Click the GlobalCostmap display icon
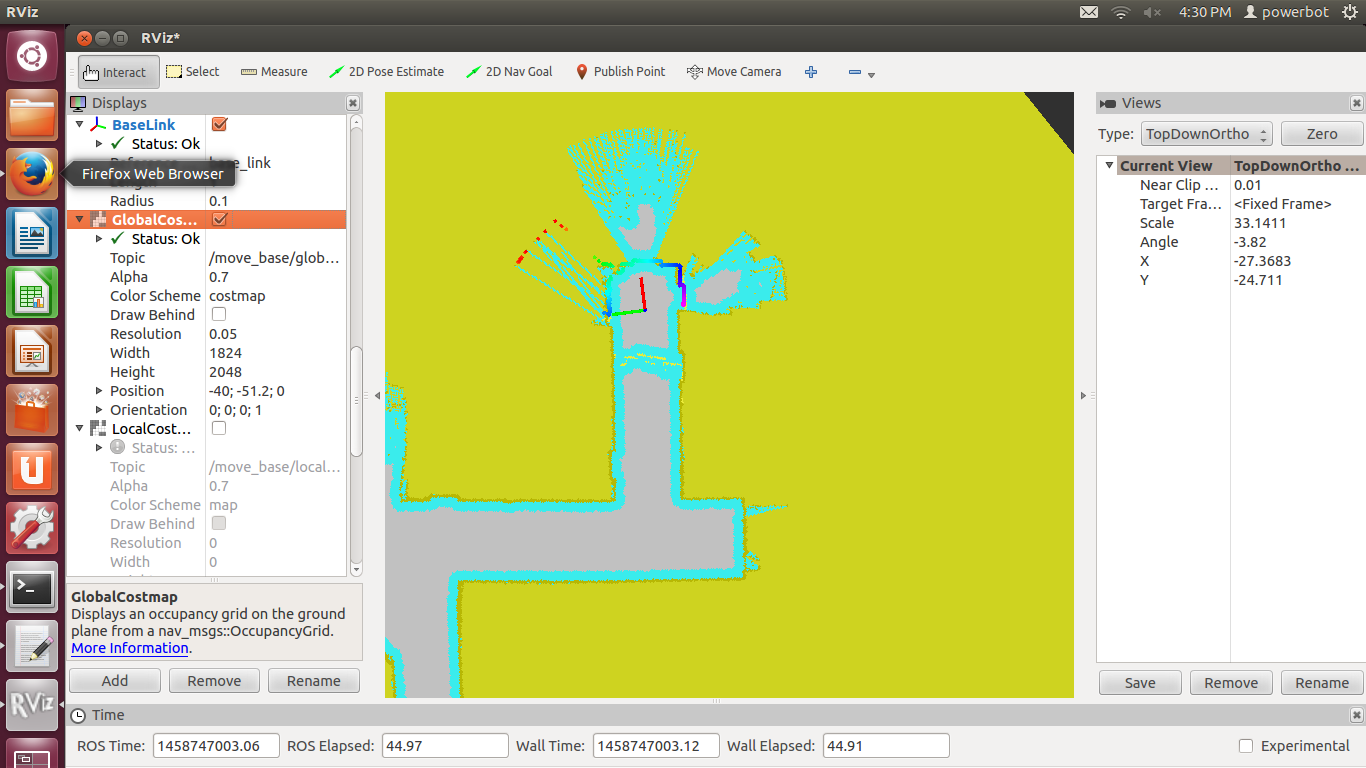 coord(98,220)
